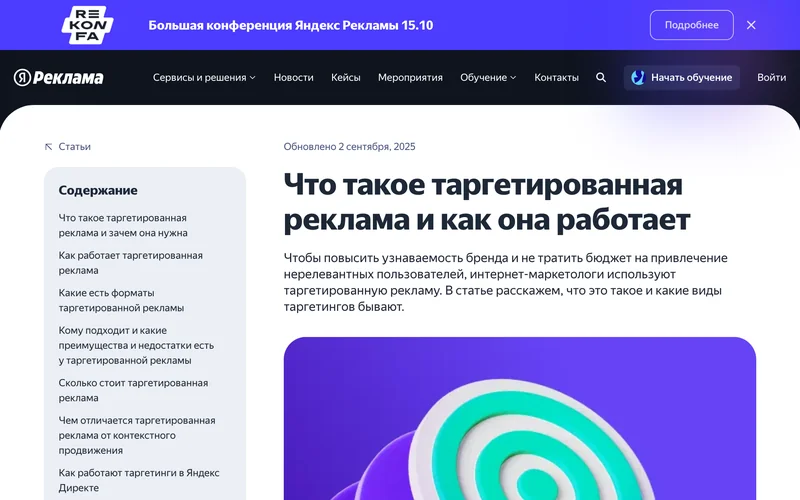
Task: Click the REKONFA logo in banner
Action: click(x=87, y=25)
